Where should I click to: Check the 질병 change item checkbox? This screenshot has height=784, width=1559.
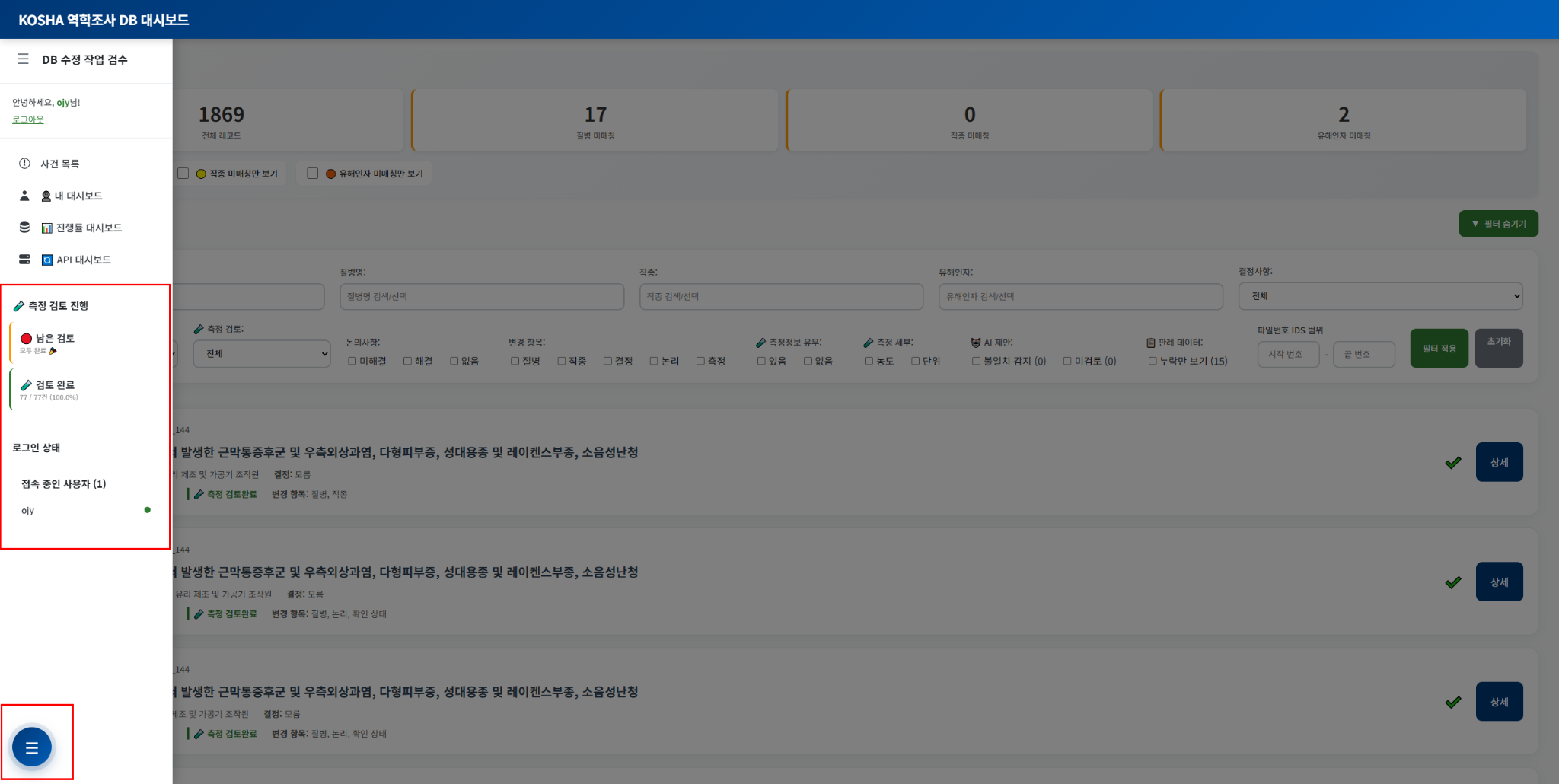click(515, 361)
